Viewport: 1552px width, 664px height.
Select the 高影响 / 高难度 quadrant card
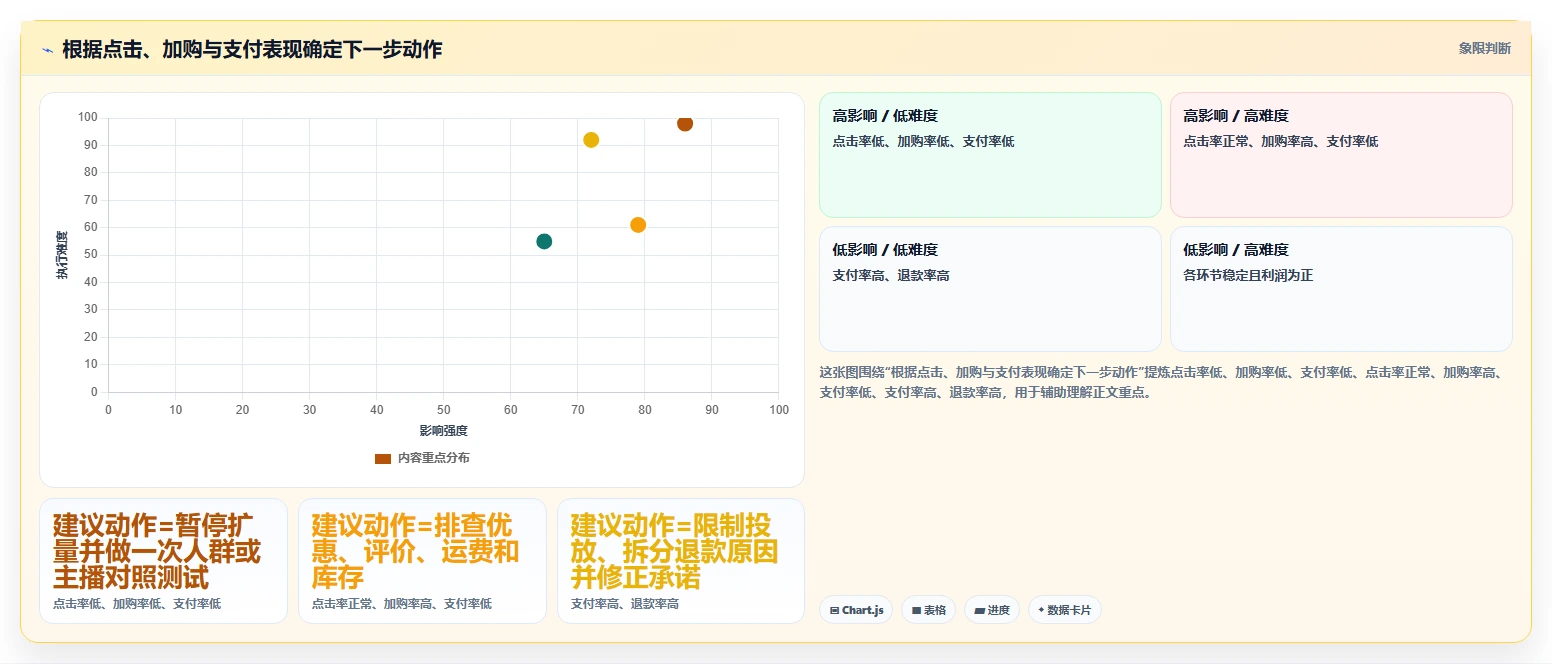(x=1341, y=155)
